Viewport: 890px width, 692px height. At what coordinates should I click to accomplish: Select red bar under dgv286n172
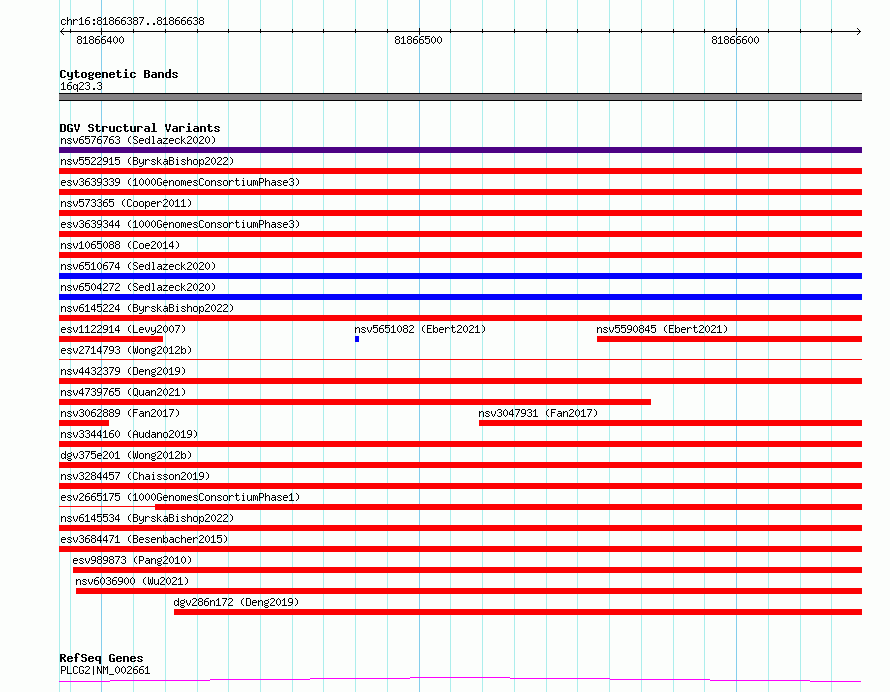[518, 612]
